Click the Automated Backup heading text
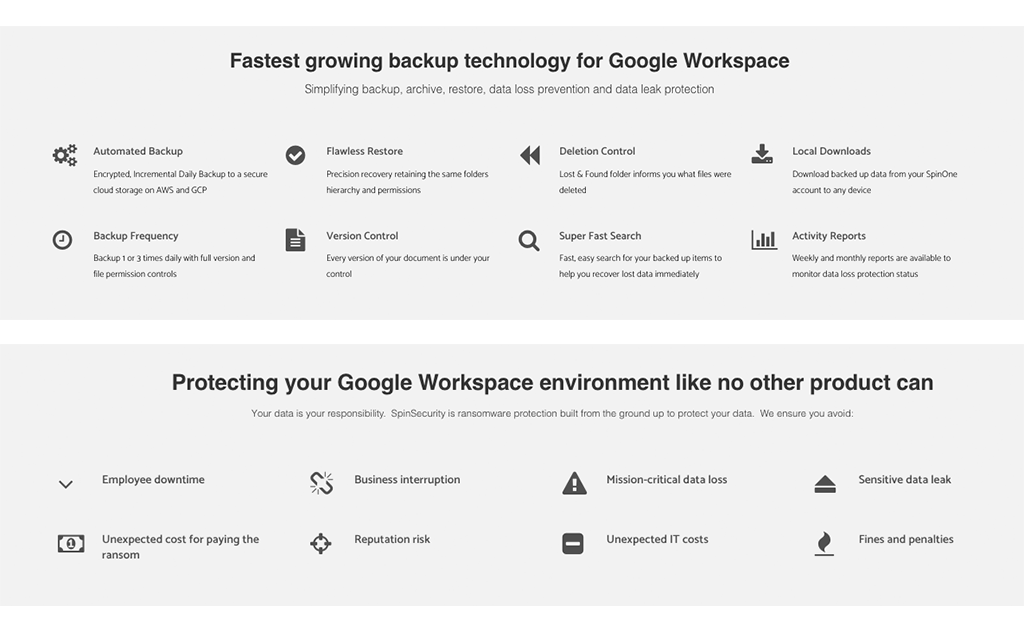 [138, 151]
